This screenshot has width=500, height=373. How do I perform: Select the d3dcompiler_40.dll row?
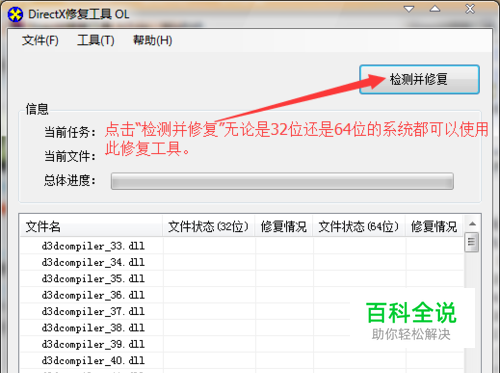click(x=241, y=360)
